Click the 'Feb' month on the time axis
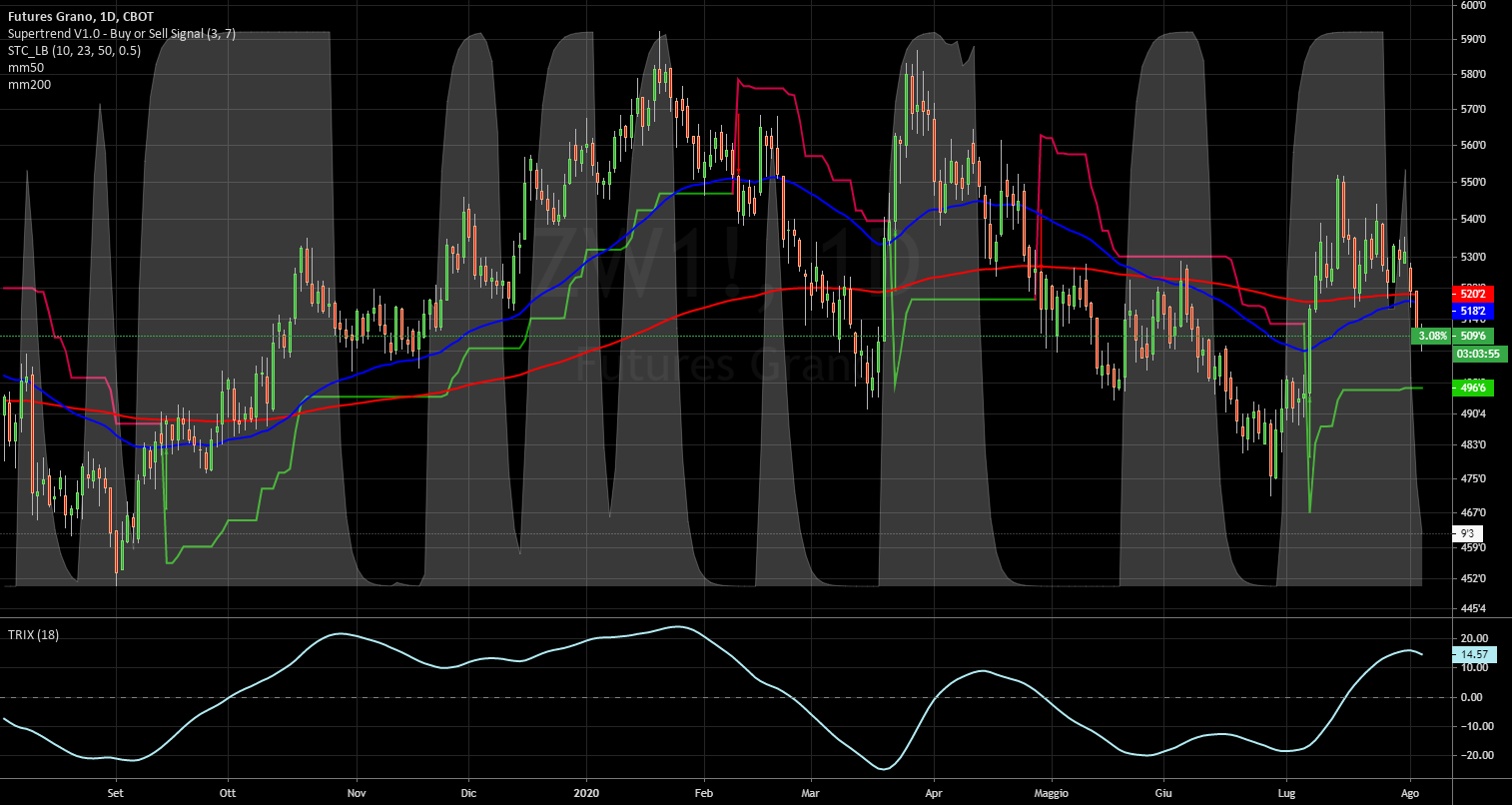The width and height of the screenshot is (1512, 805). click(704, 794)
